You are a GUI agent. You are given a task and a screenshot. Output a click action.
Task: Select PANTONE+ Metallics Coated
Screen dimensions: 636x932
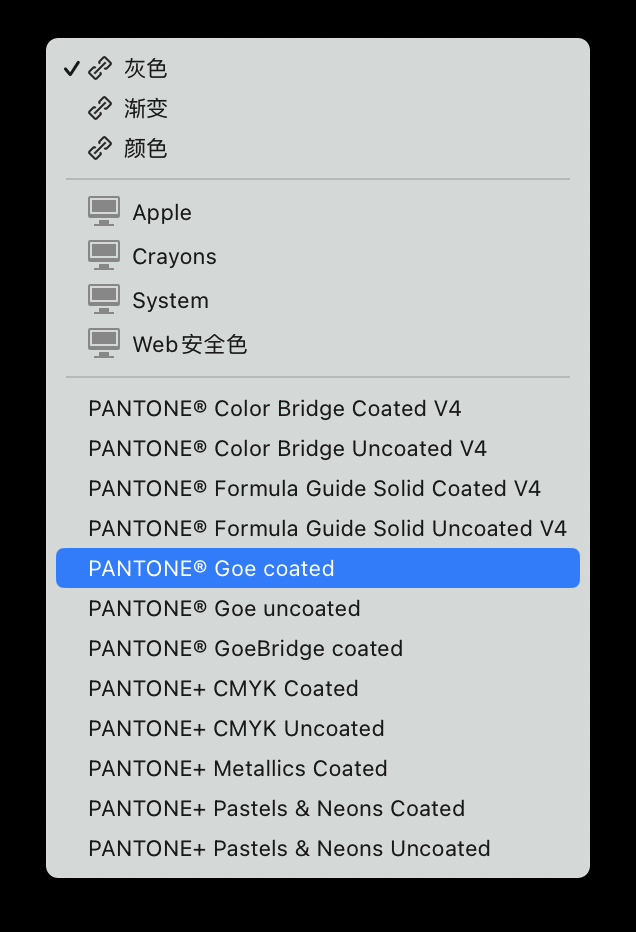(237, 769)
